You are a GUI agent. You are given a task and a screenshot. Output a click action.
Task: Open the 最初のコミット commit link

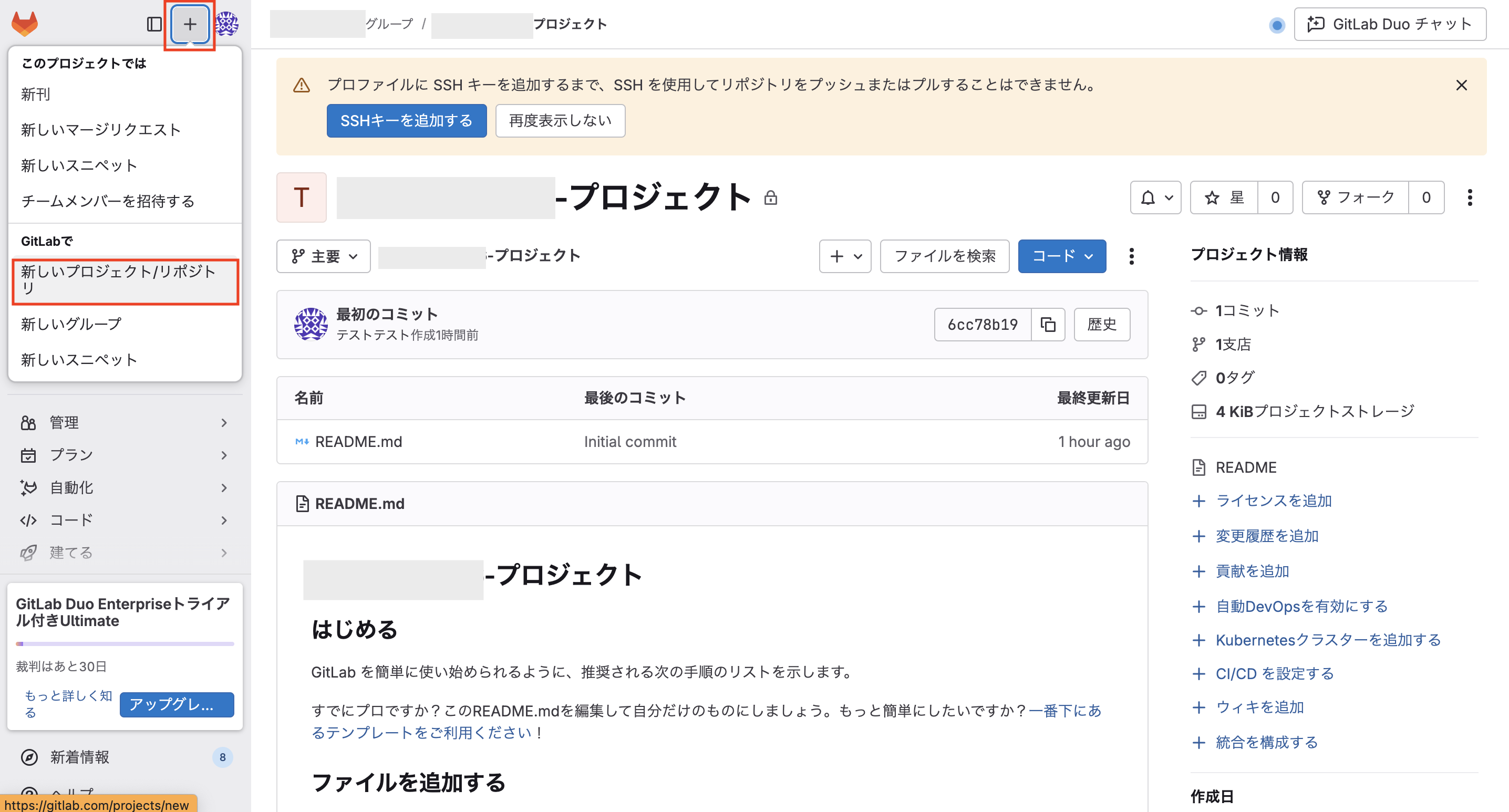(387, 314)
